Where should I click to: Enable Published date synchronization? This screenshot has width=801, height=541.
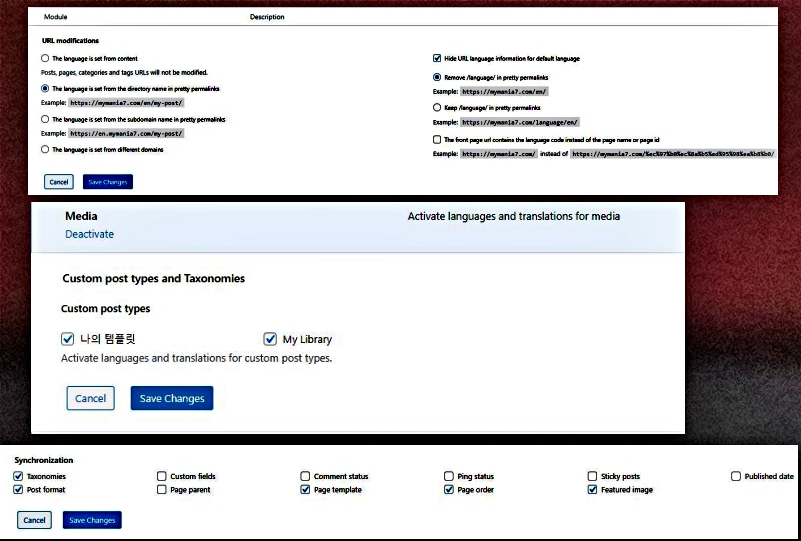[736, 476]
